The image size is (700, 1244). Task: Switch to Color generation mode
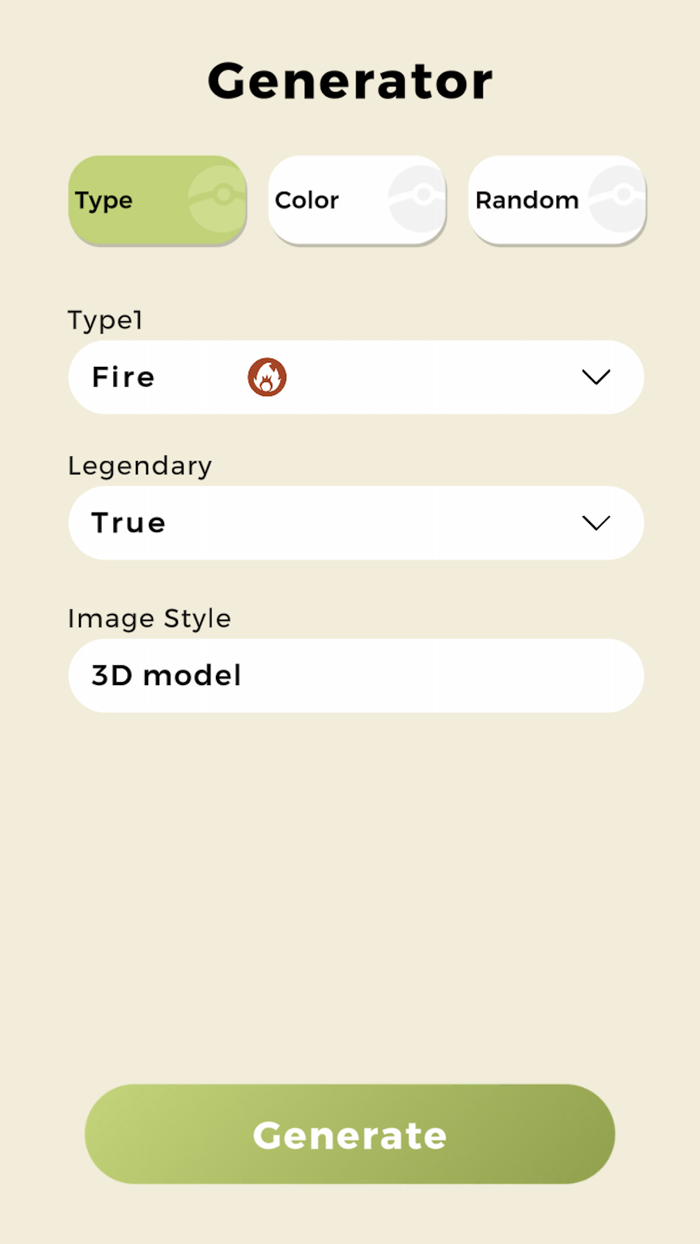pos(356,200)
